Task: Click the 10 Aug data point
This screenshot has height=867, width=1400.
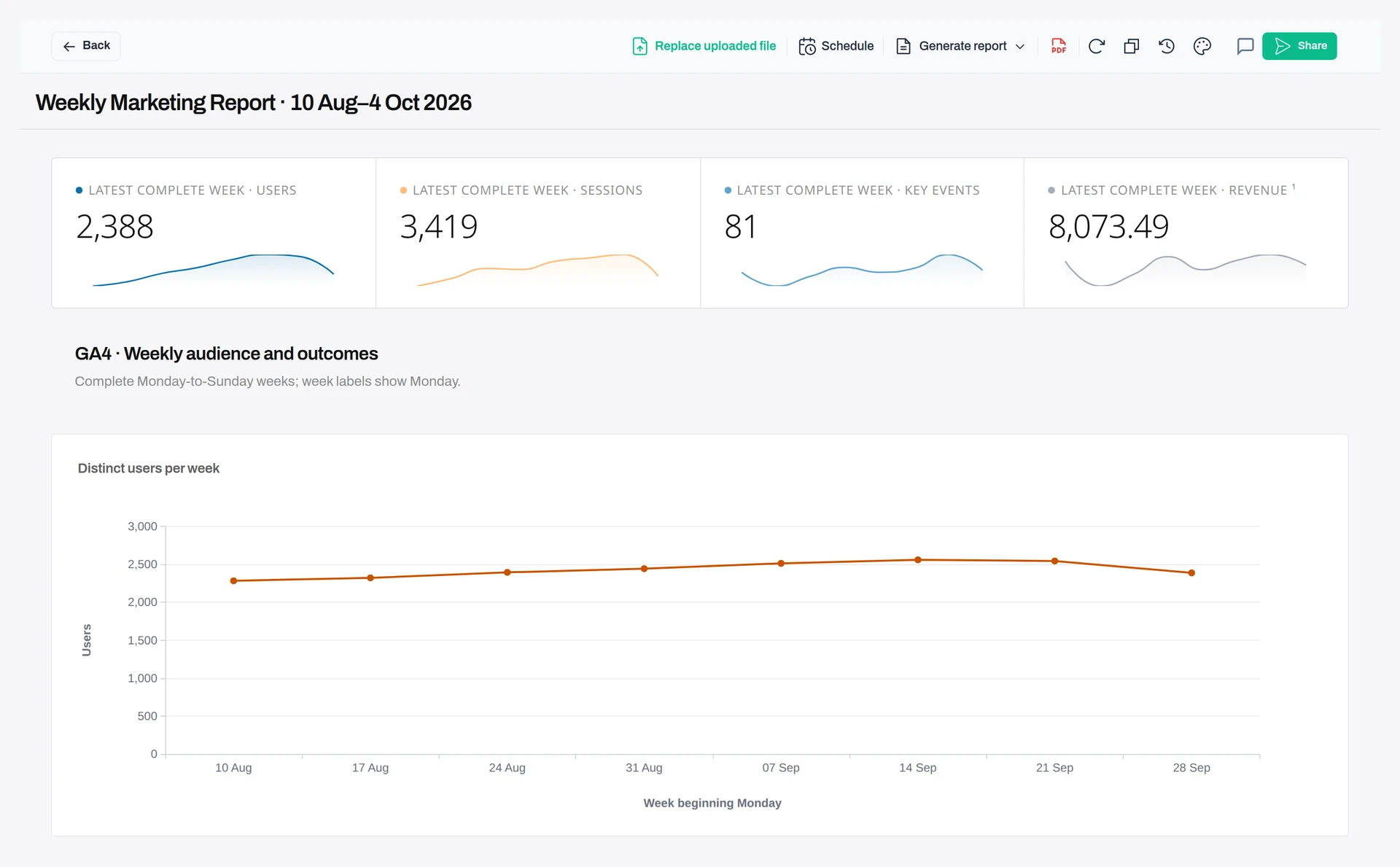Action: pyautogui.click(x=233, y=581)
